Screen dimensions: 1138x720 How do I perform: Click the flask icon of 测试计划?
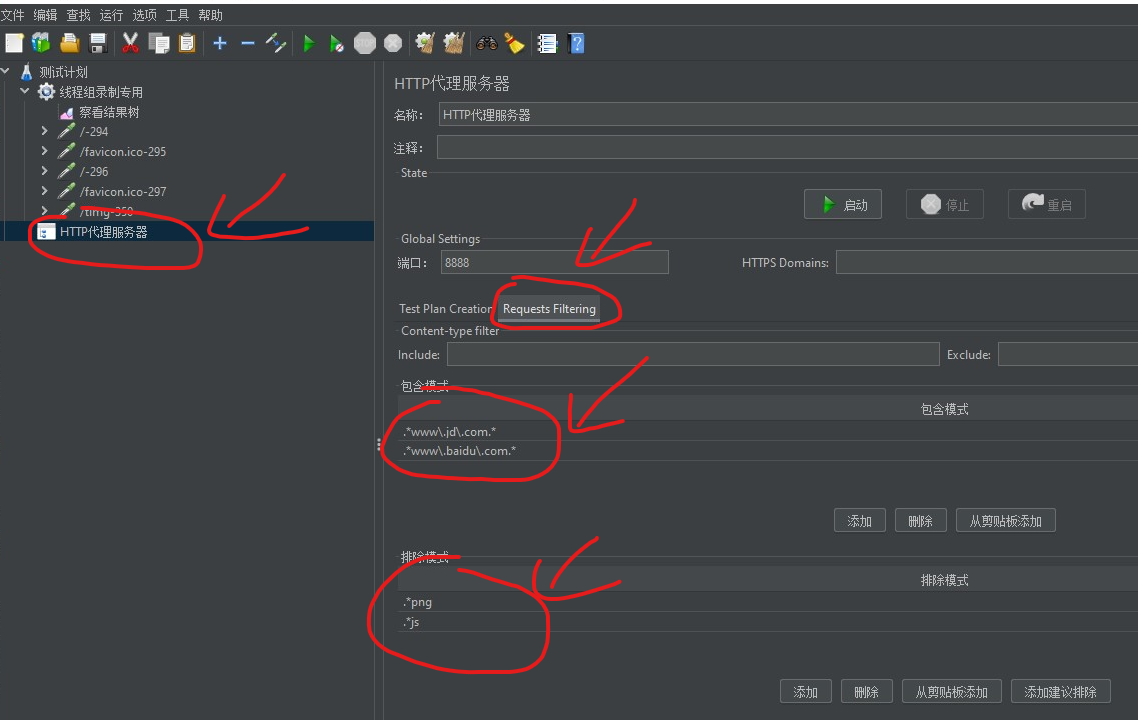[27, 72]
